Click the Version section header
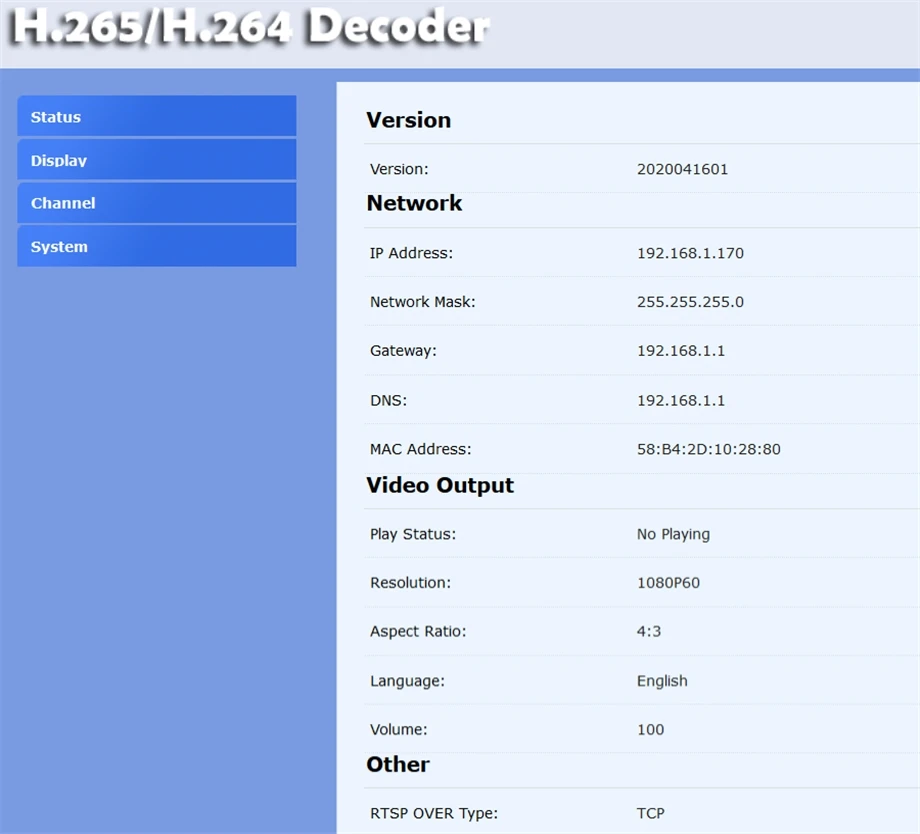Viewport: 920px width, 834px height. pos(409,120)
